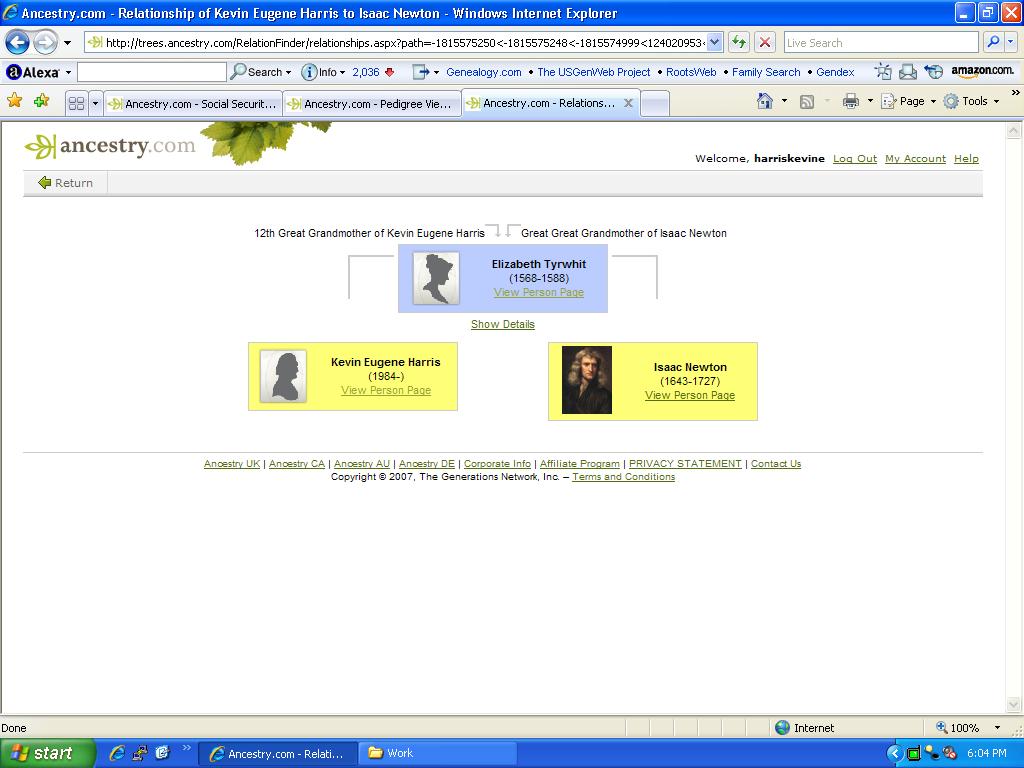Click the Live Search magnifier button
Screen dimensions: 1024x768
993,42
